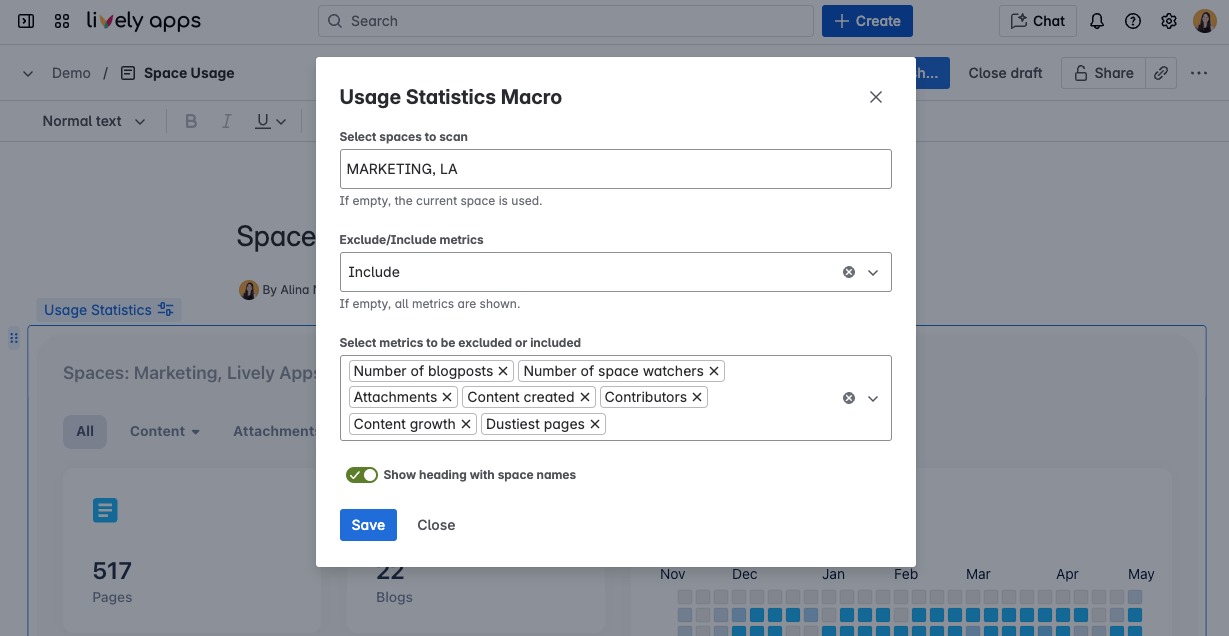Apply italic formatting in the editor toolbar
Image resolution: width=1229 pixels, height=636 pixels.
(x=226, y=120)
